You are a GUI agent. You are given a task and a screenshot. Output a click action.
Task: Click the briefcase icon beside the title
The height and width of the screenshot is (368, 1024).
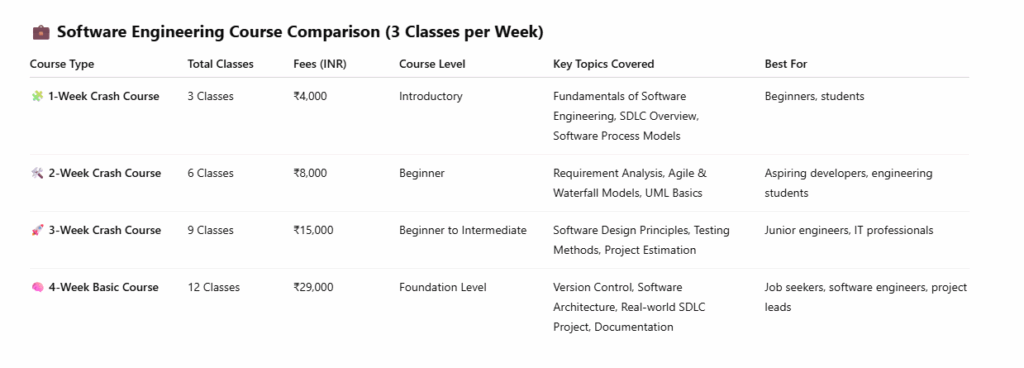(40, 32)
